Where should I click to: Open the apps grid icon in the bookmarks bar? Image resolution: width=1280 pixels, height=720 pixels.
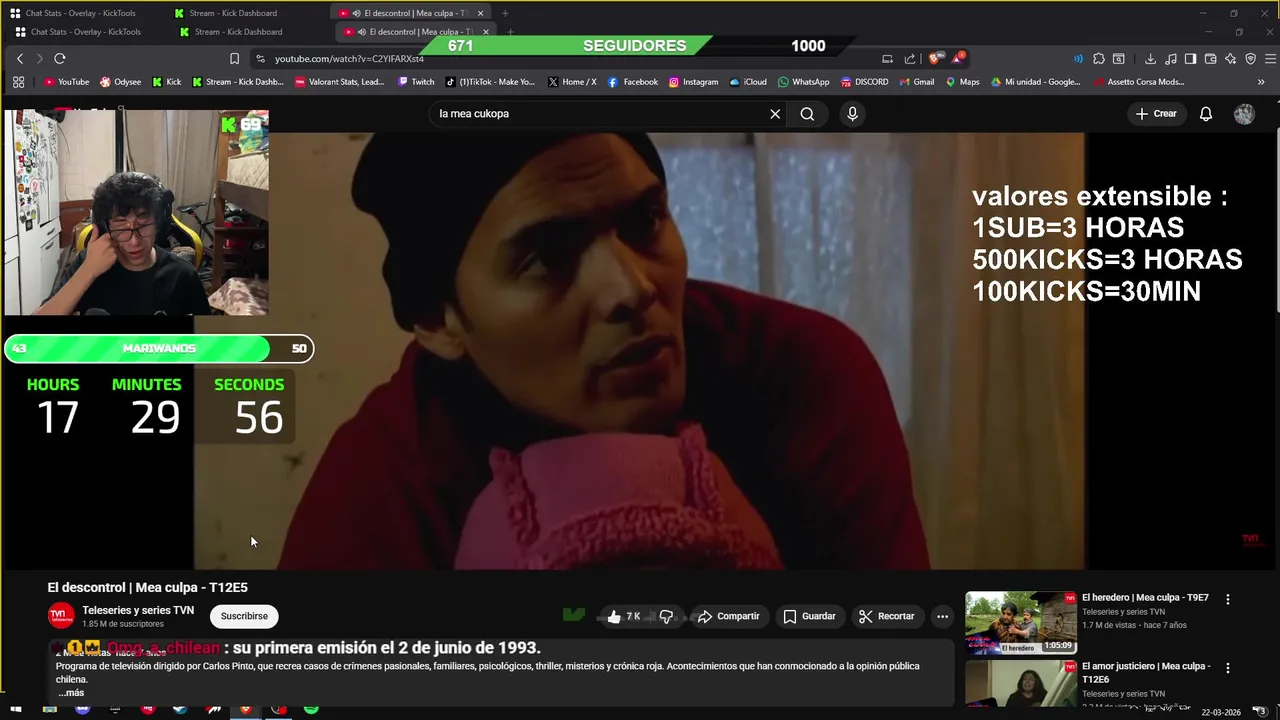[x=18, y=82]
